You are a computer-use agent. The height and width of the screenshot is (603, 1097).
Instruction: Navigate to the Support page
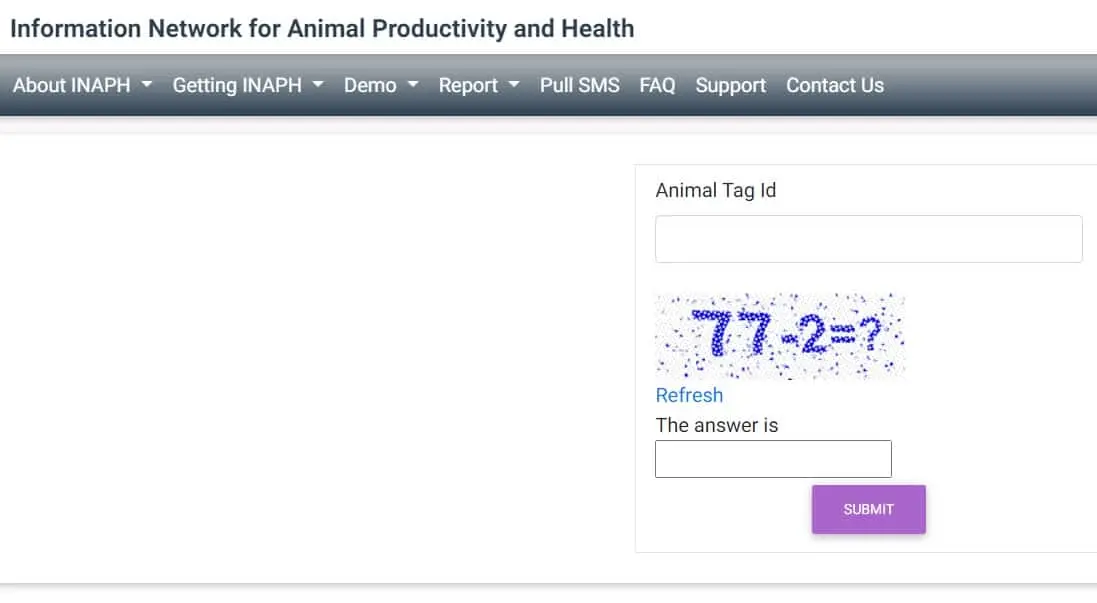(x=731, y=86)
